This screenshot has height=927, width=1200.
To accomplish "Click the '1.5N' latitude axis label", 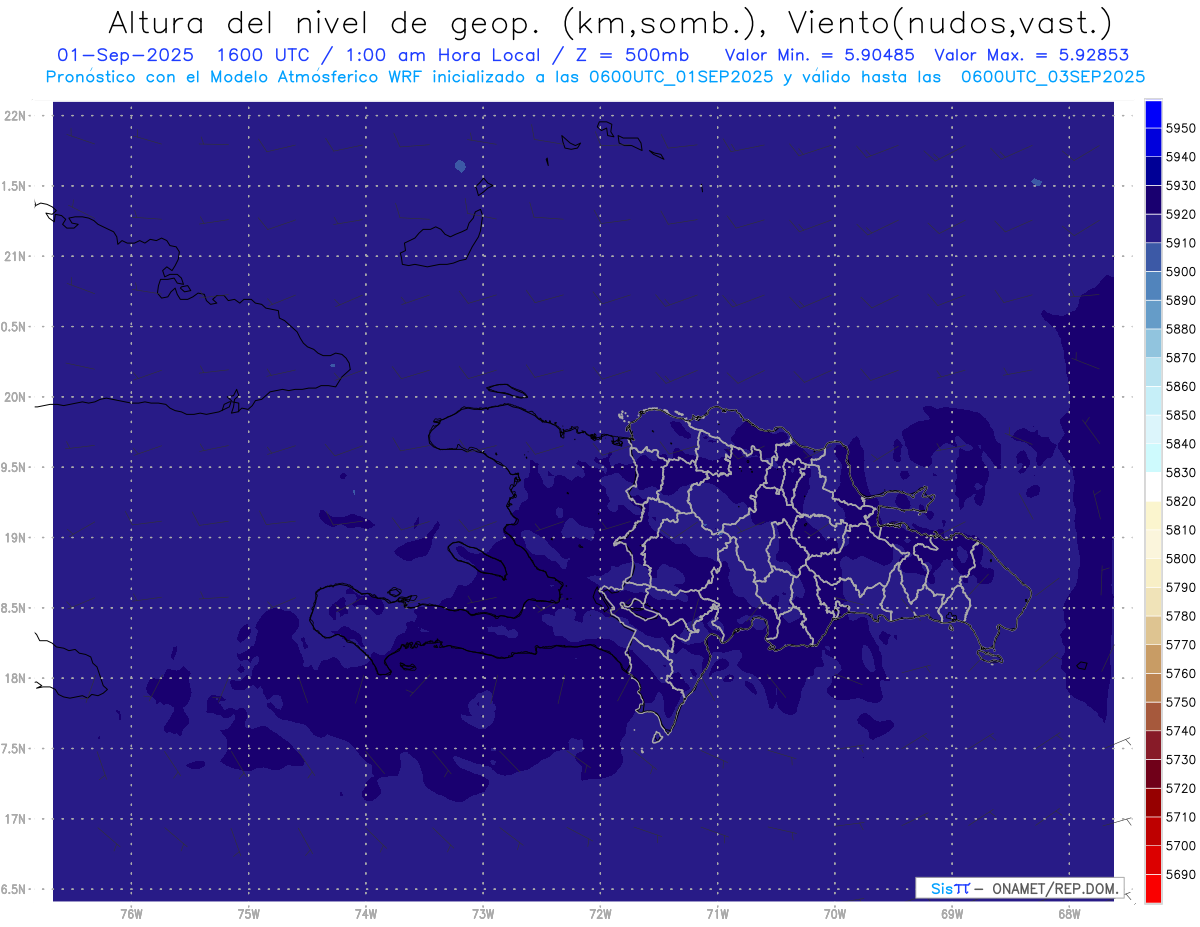I will pyautogui.click(x=15, y=186).
